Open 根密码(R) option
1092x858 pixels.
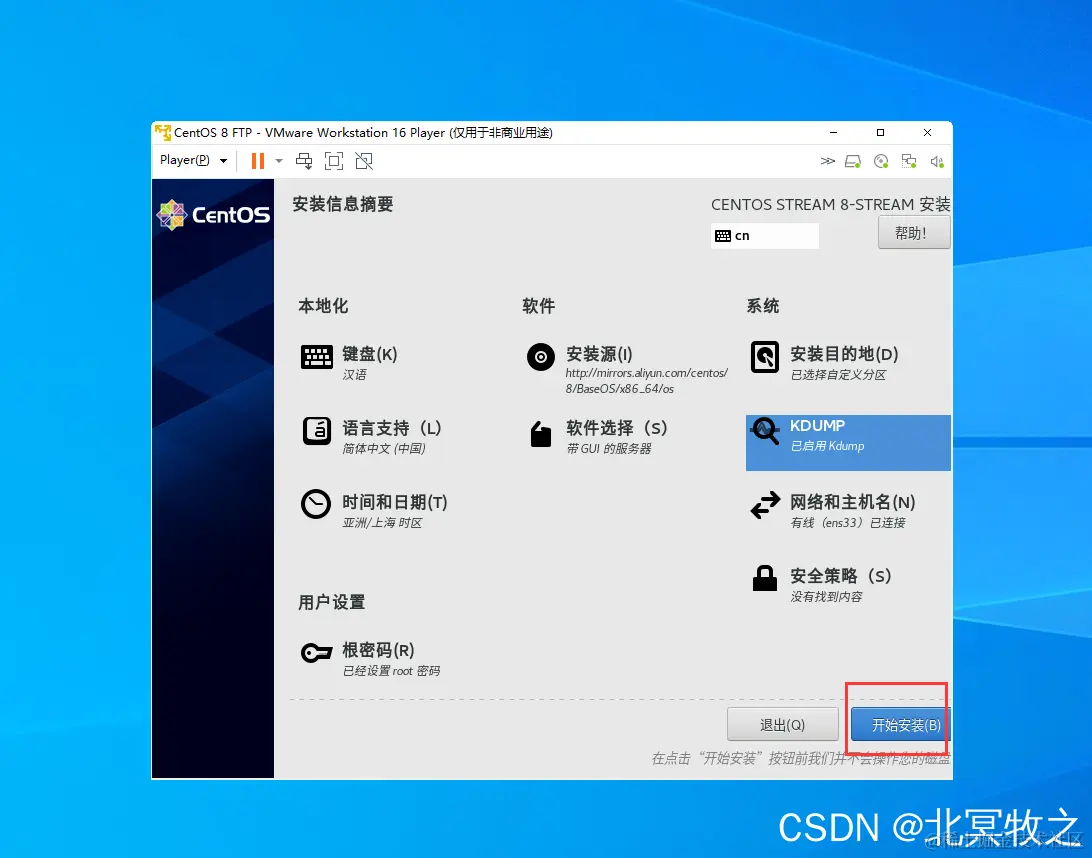tap(378, 650)
